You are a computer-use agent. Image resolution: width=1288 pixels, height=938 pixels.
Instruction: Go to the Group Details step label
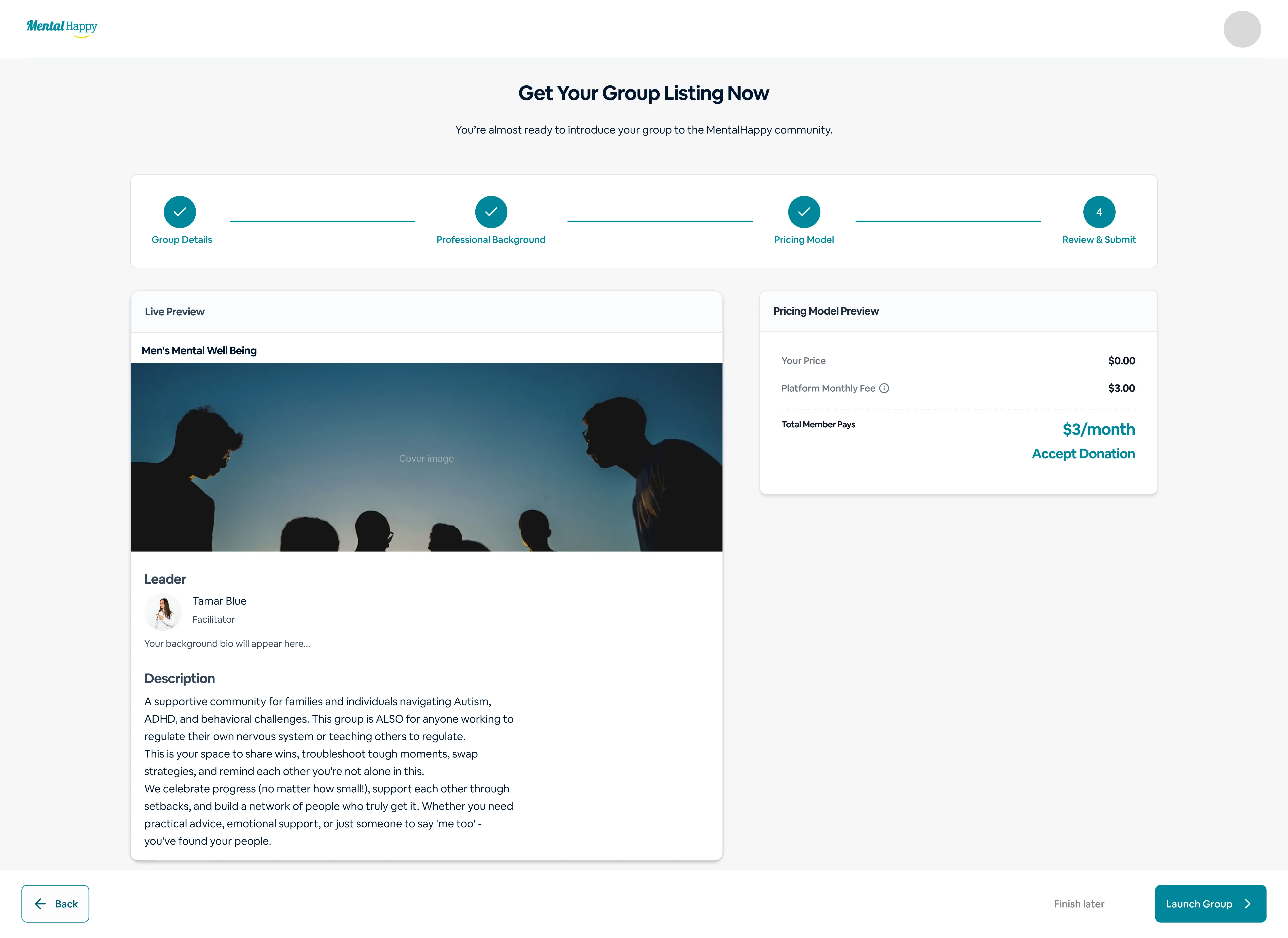tap(182, 240)
